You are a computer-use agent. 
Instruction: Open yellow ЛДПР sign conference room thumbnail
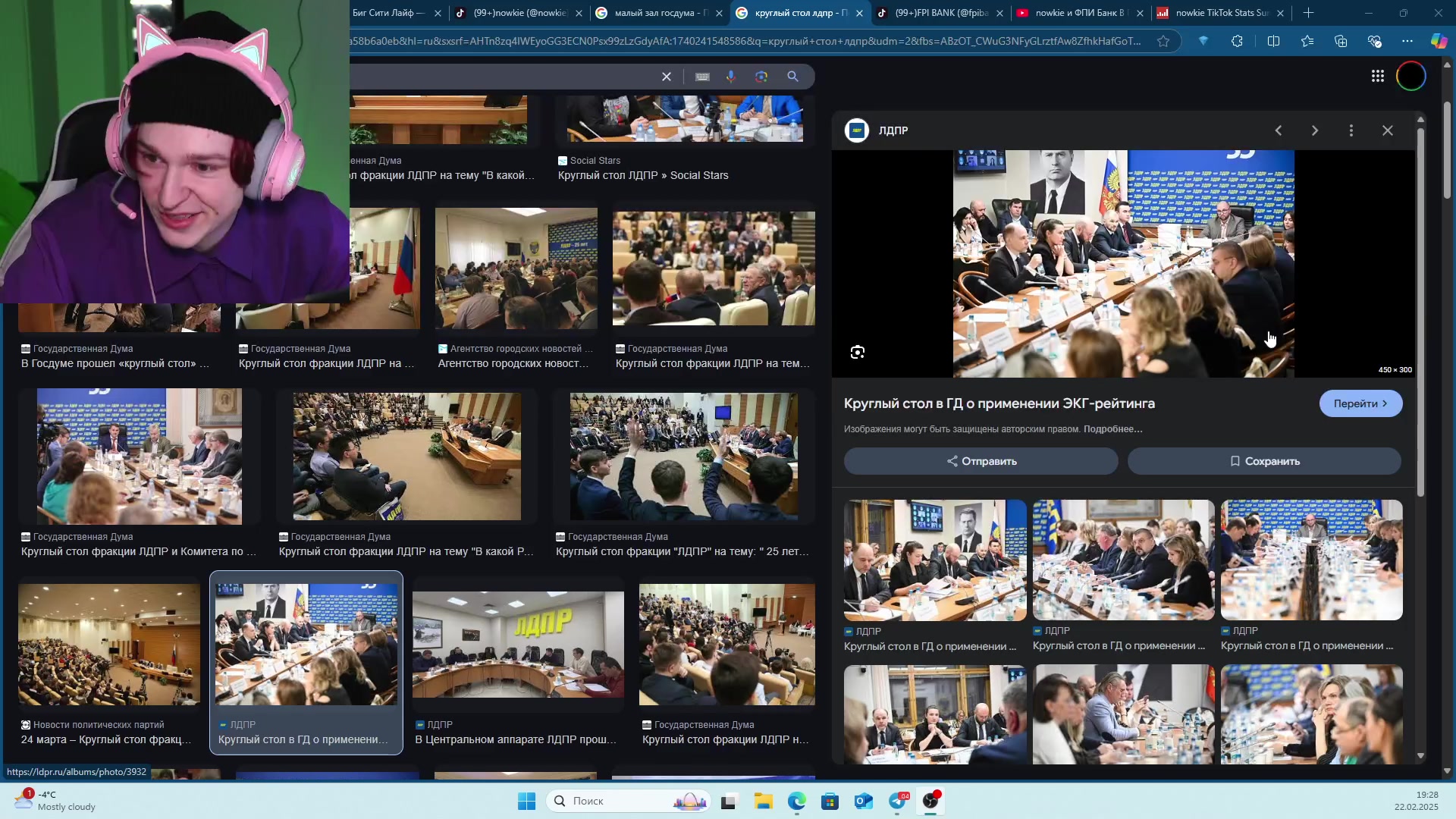click(x=518, y=645)
